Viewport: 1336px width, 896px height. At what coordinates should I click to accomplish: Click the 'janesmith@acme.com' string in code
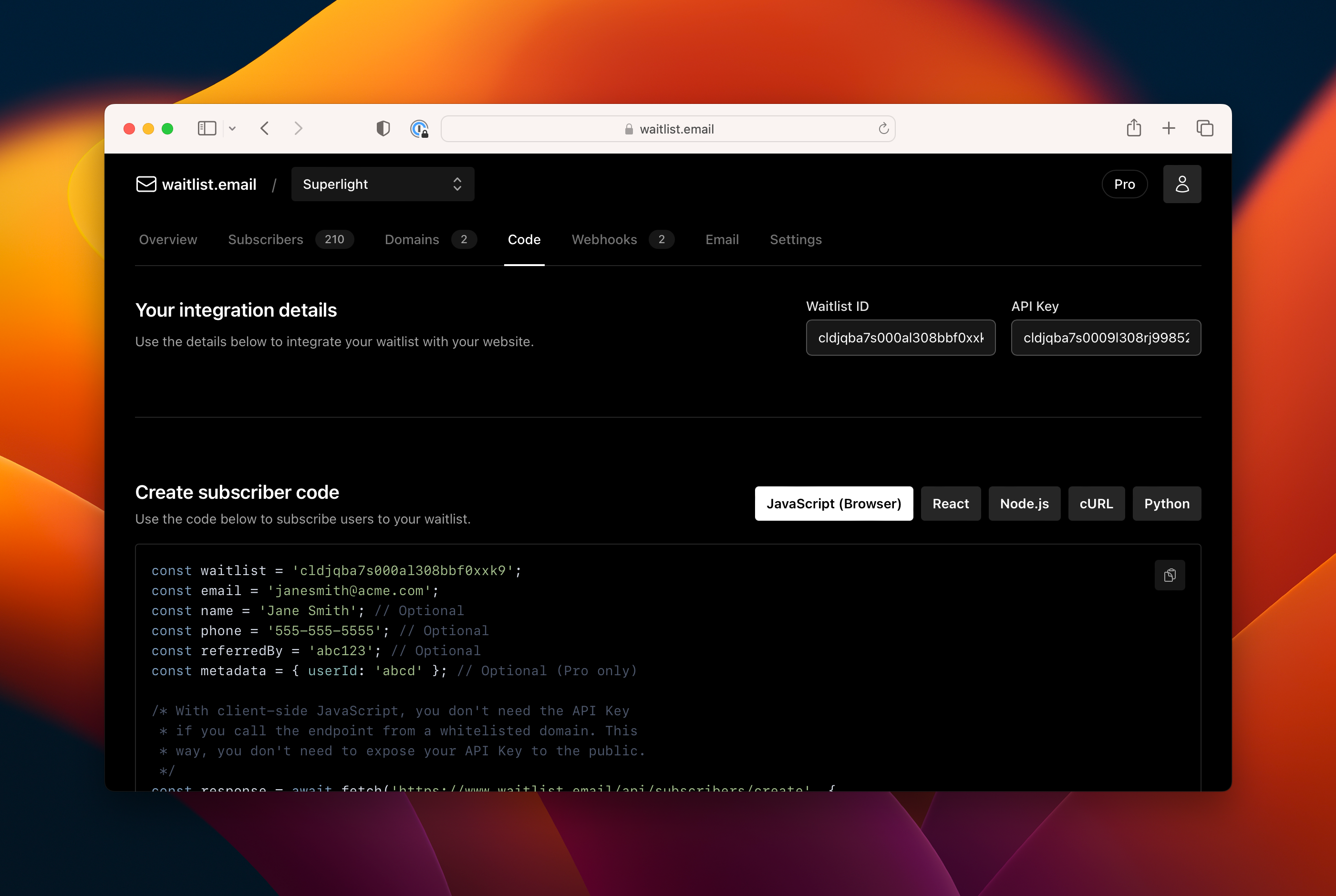point(349,590)
